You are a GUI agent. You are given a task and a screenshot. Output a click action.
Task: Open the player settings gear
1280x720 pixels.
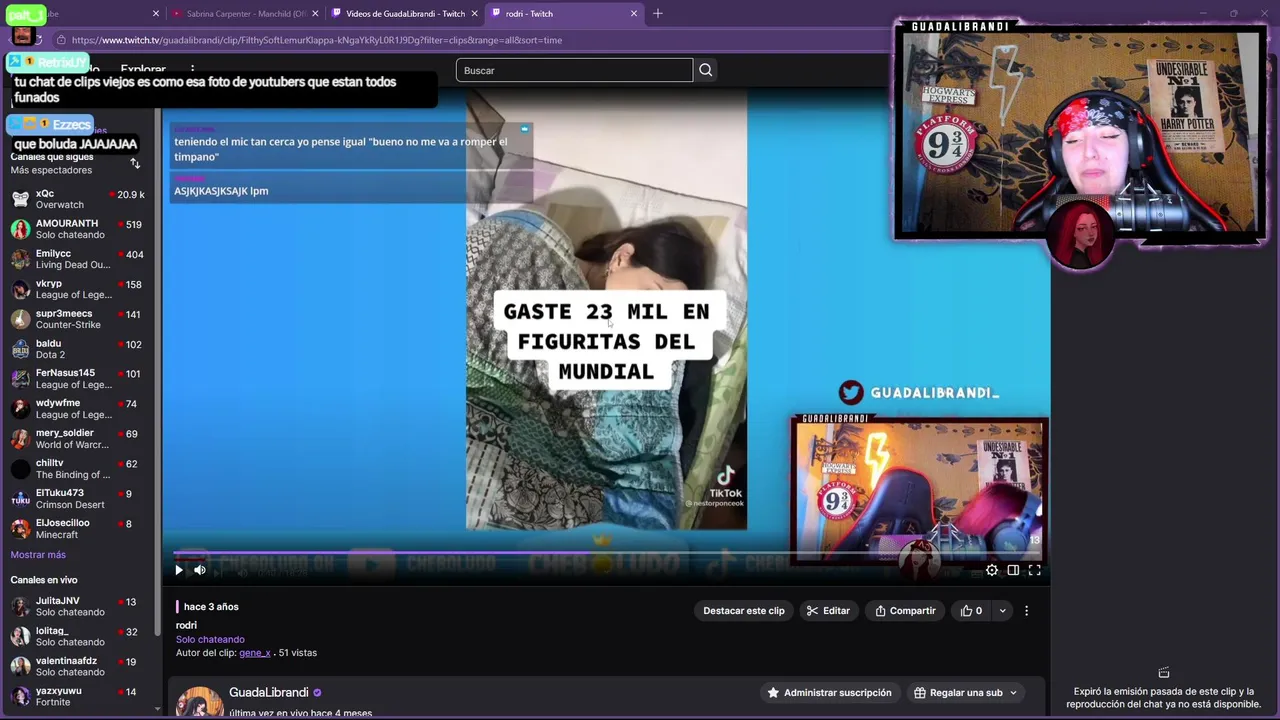992,570
